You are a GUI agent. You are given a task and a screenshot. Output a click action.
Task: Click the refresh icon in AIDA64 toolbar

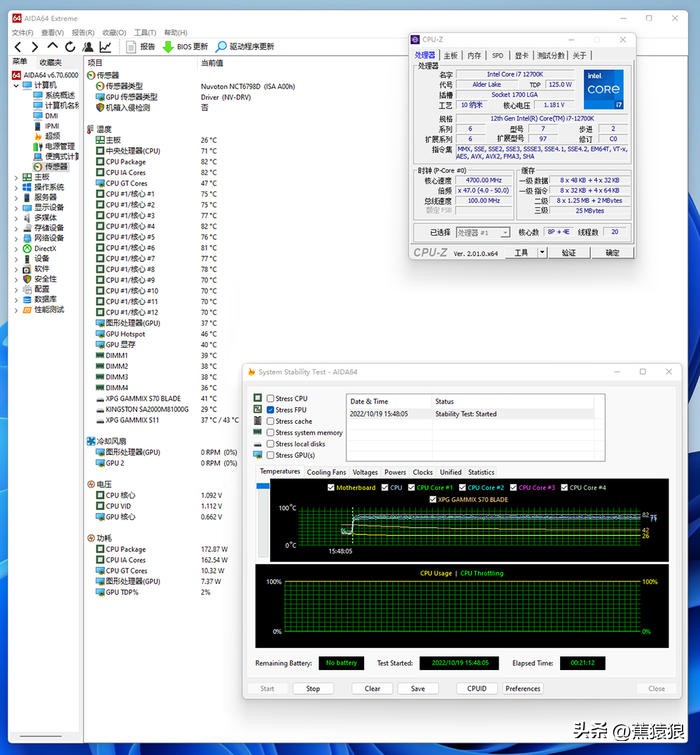coord(70,47)
